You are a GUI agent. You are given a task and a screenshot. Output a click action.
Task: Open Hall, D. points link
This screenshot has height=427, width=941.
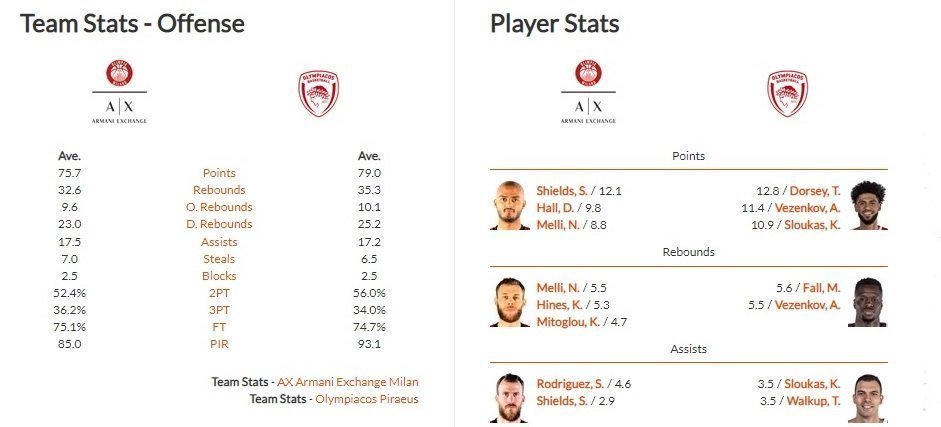555,208
